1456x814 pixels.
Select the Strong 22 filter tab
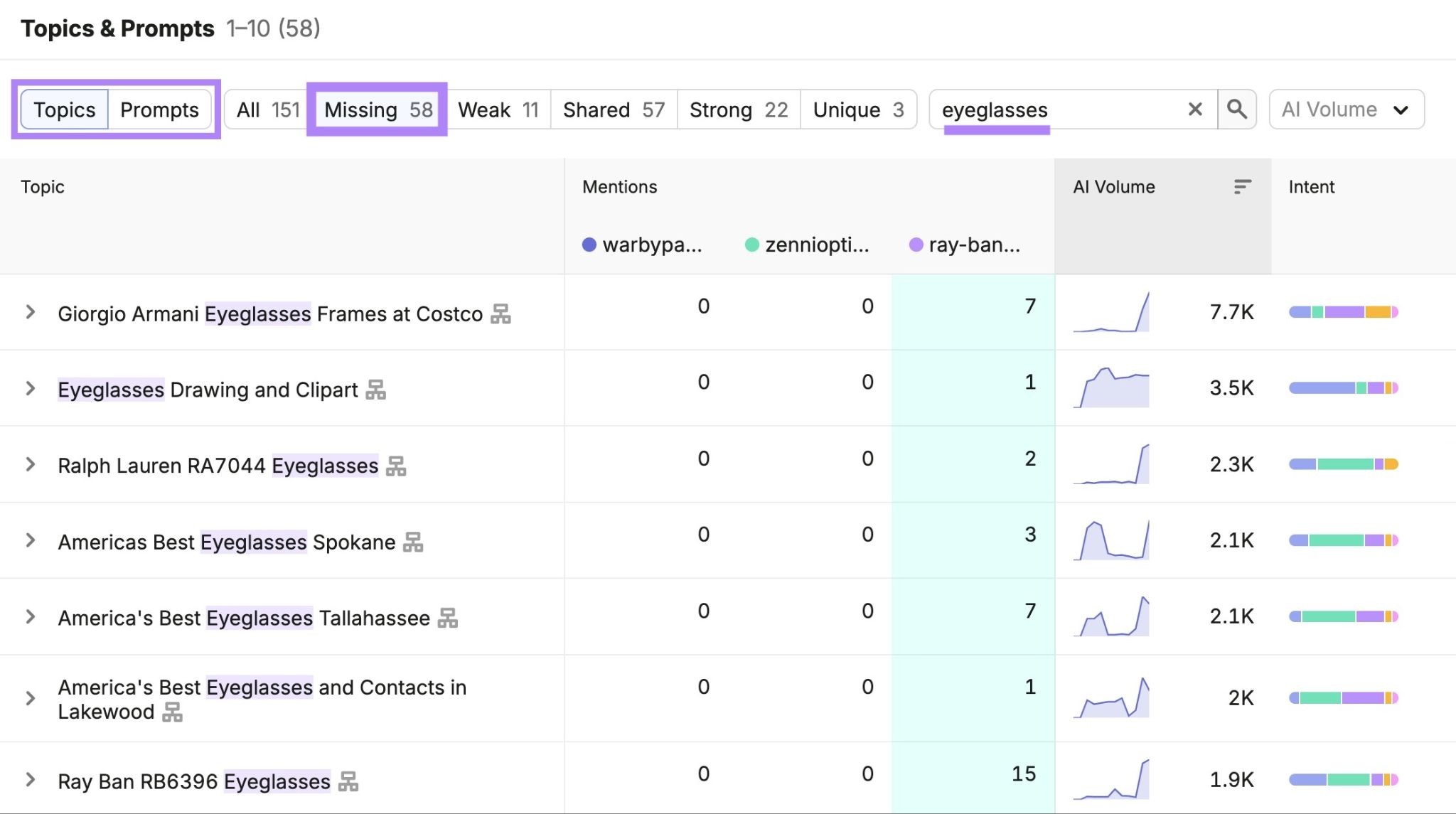[739, 109]
